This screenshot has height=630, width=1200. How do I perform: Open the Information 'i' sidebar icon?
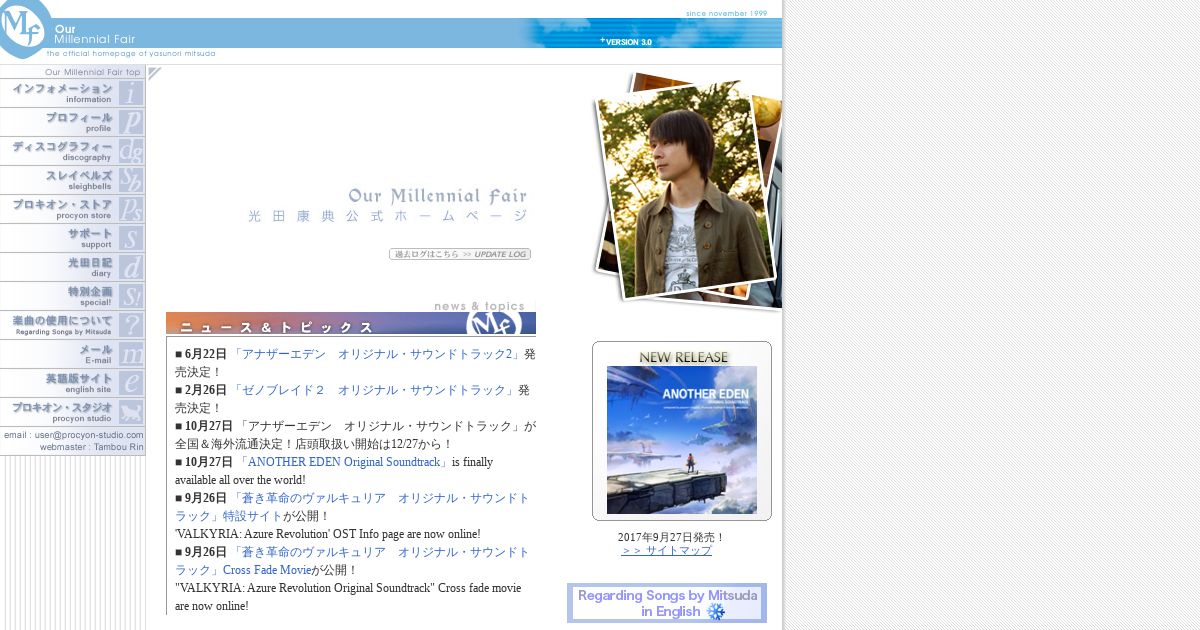pos(131,93)
